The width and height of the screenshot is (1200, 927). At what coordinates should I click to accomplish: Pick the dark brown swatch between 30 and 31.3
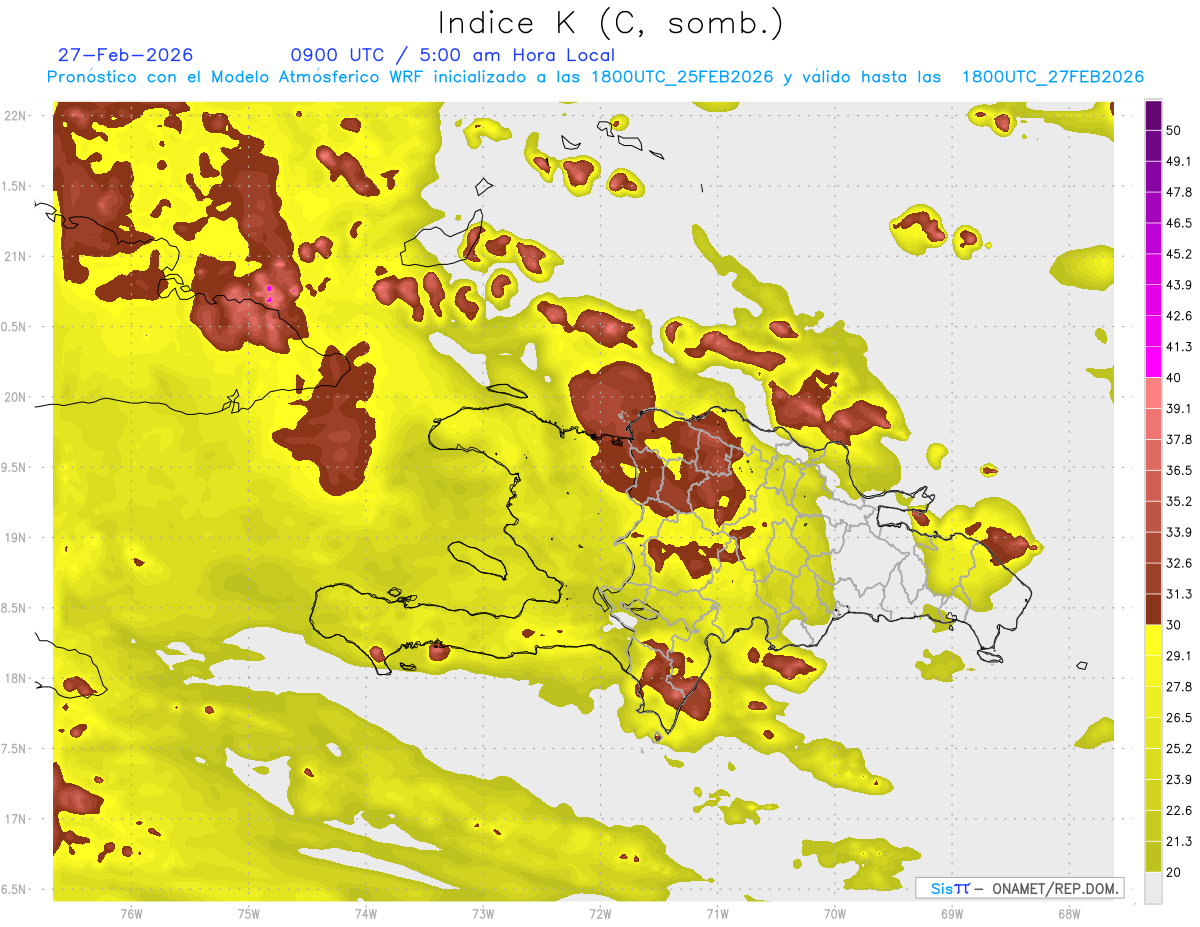1153,609
